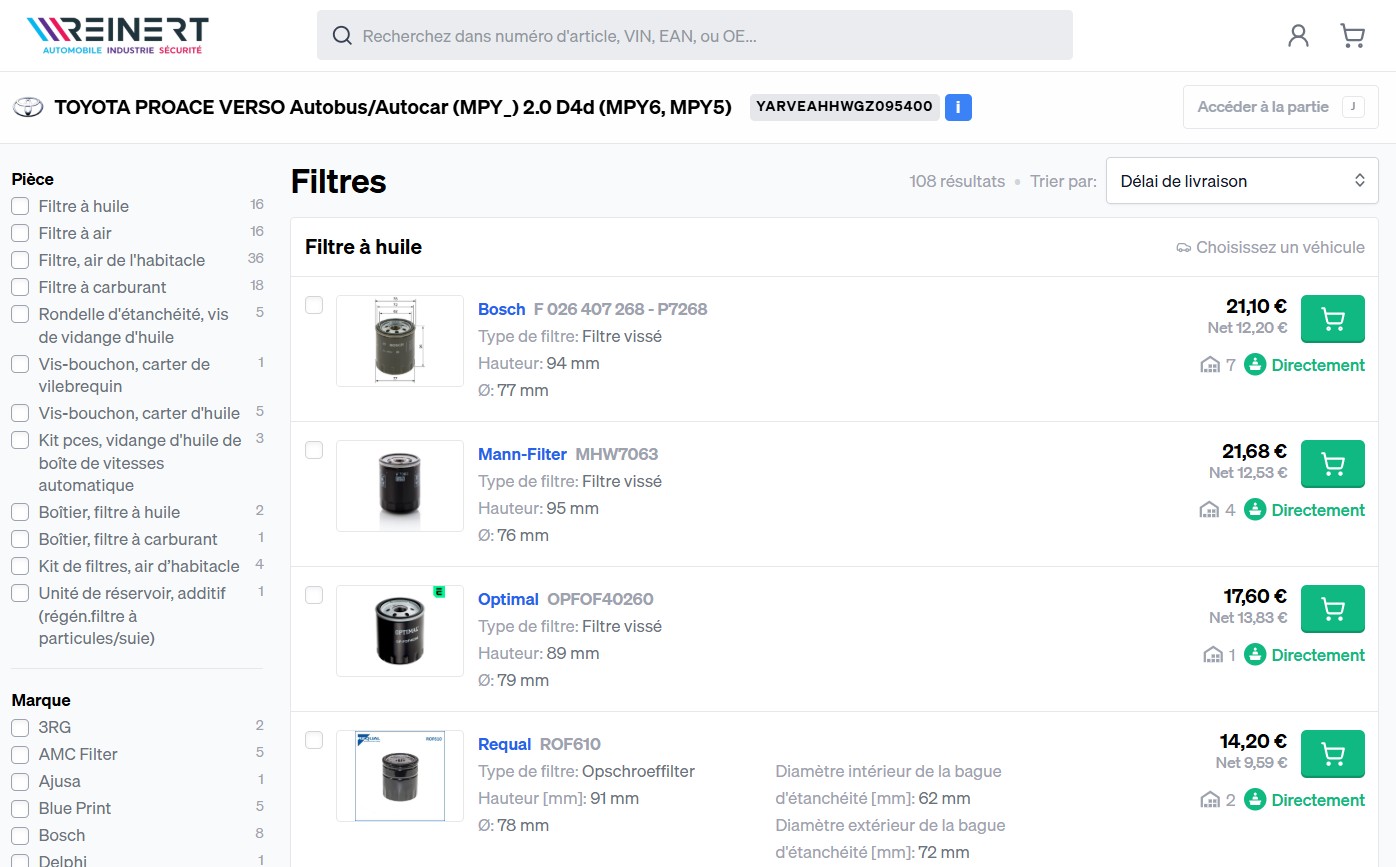Tick the 3RG brand checkbox

point(20,727)
